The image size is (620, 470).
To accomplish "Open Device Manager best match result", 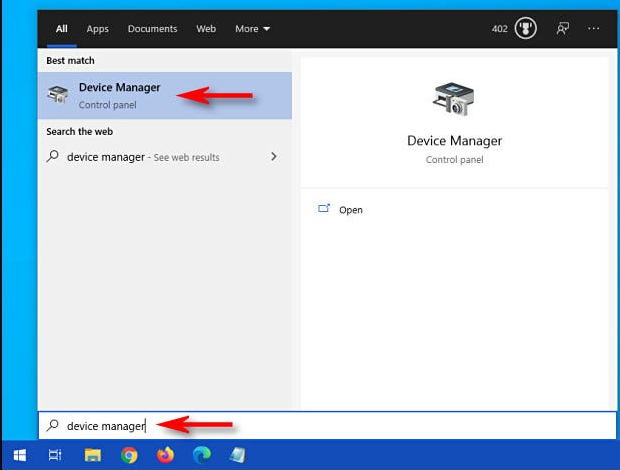I will [164, 96].
